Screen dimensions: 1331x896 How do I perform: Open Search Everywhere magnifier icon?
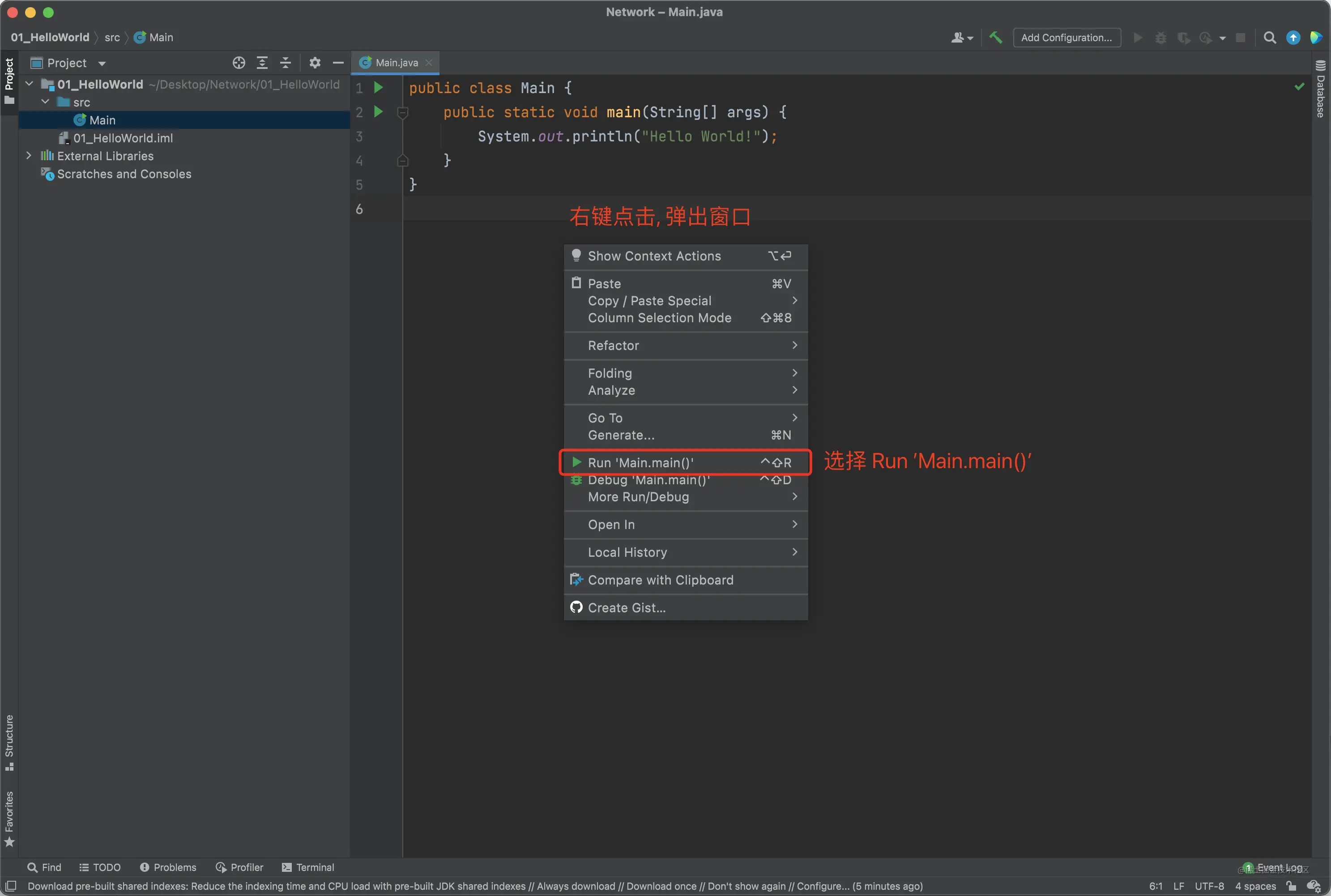point(1269,38)
